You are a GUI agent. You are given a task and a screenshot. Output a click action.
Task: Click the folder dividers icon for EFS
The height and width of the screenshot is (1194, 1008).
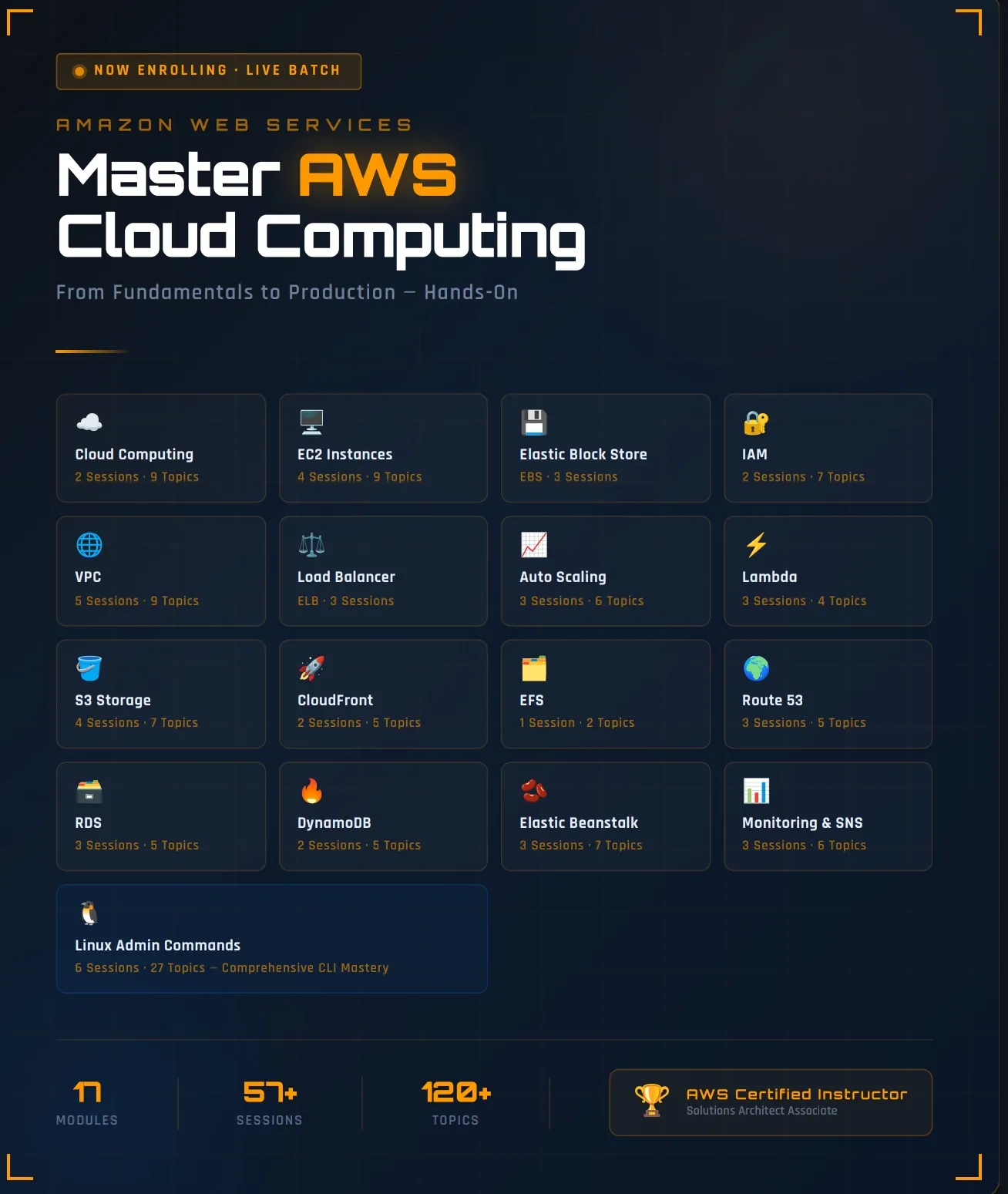click(533, 668)
